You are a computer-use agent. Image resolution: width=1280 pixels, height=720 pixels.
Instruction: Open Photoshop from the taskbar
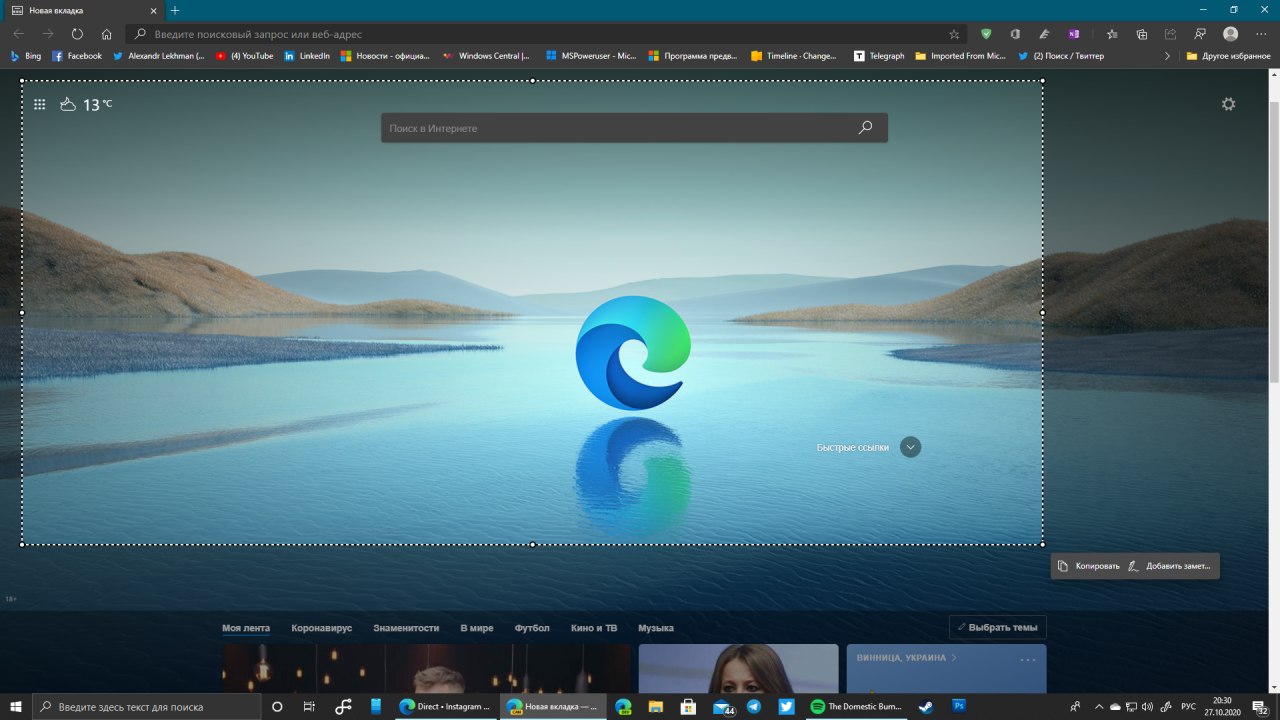[x=959, y=706]
